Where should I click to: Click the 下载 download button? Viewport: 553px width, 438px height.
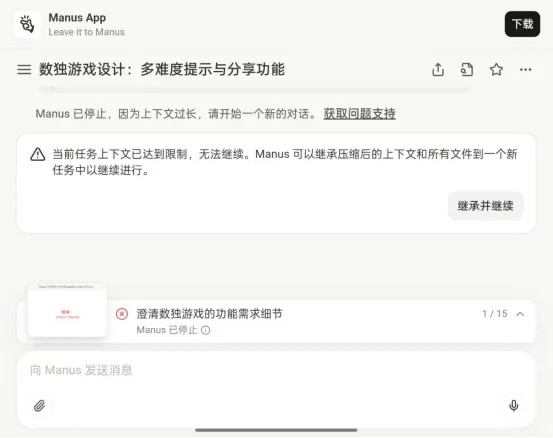click(x=522, y=24)
